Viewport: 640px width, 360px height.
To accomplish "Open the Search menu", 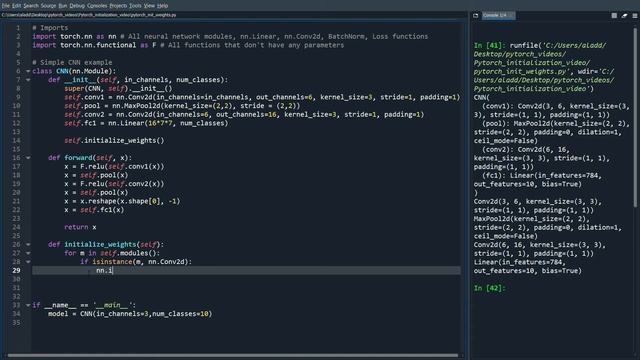I will click(31, 6).
